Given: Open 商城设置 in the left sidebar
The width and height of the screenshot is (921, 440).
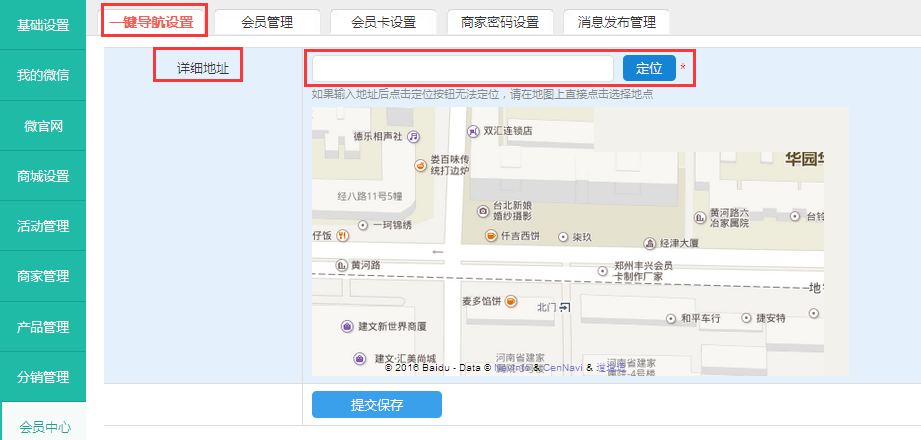Looking at the screenshot, I should (43, 176).
